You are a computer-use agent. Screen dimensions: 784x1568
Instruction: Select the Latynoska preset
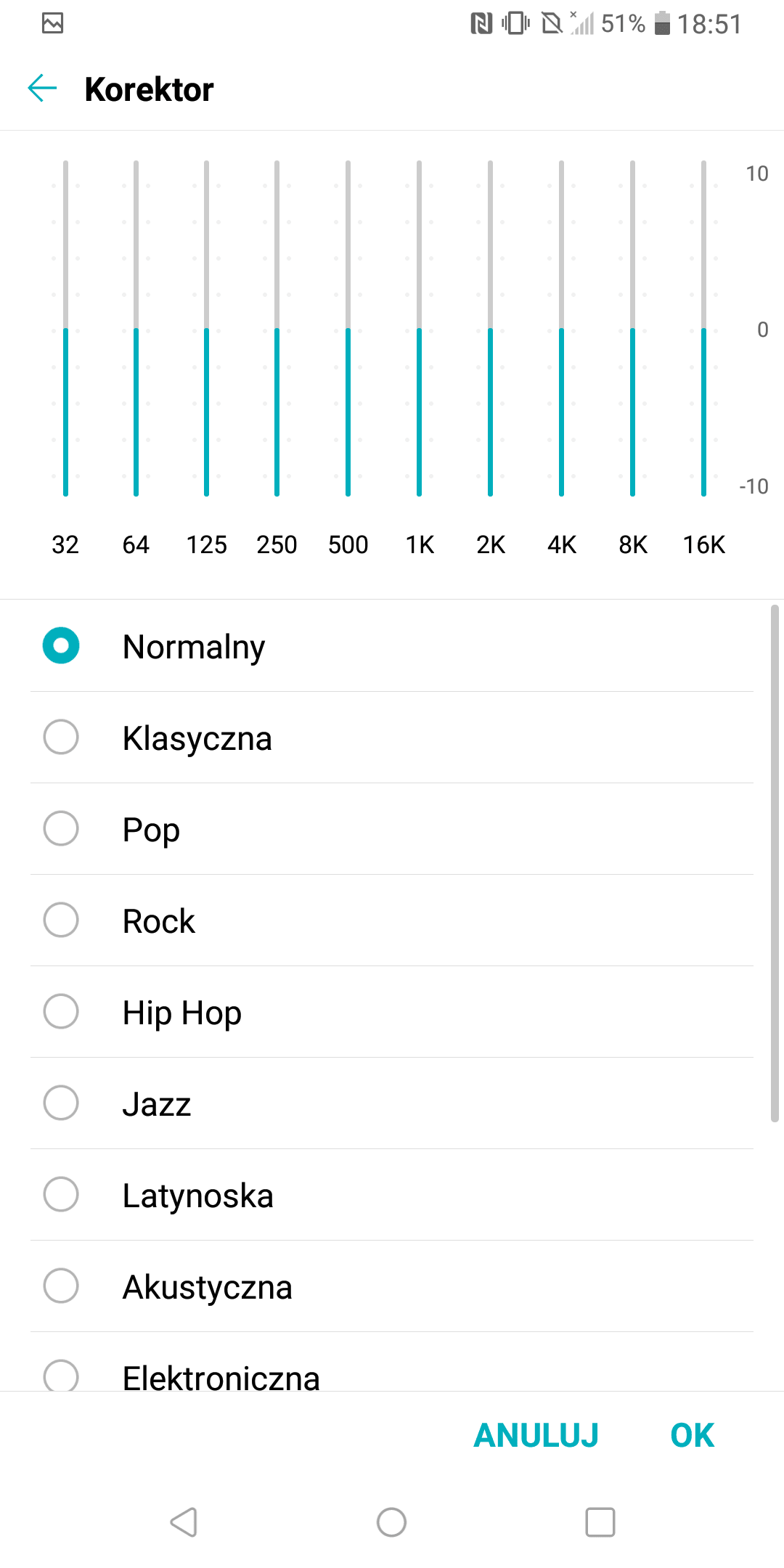(61, 1194)
